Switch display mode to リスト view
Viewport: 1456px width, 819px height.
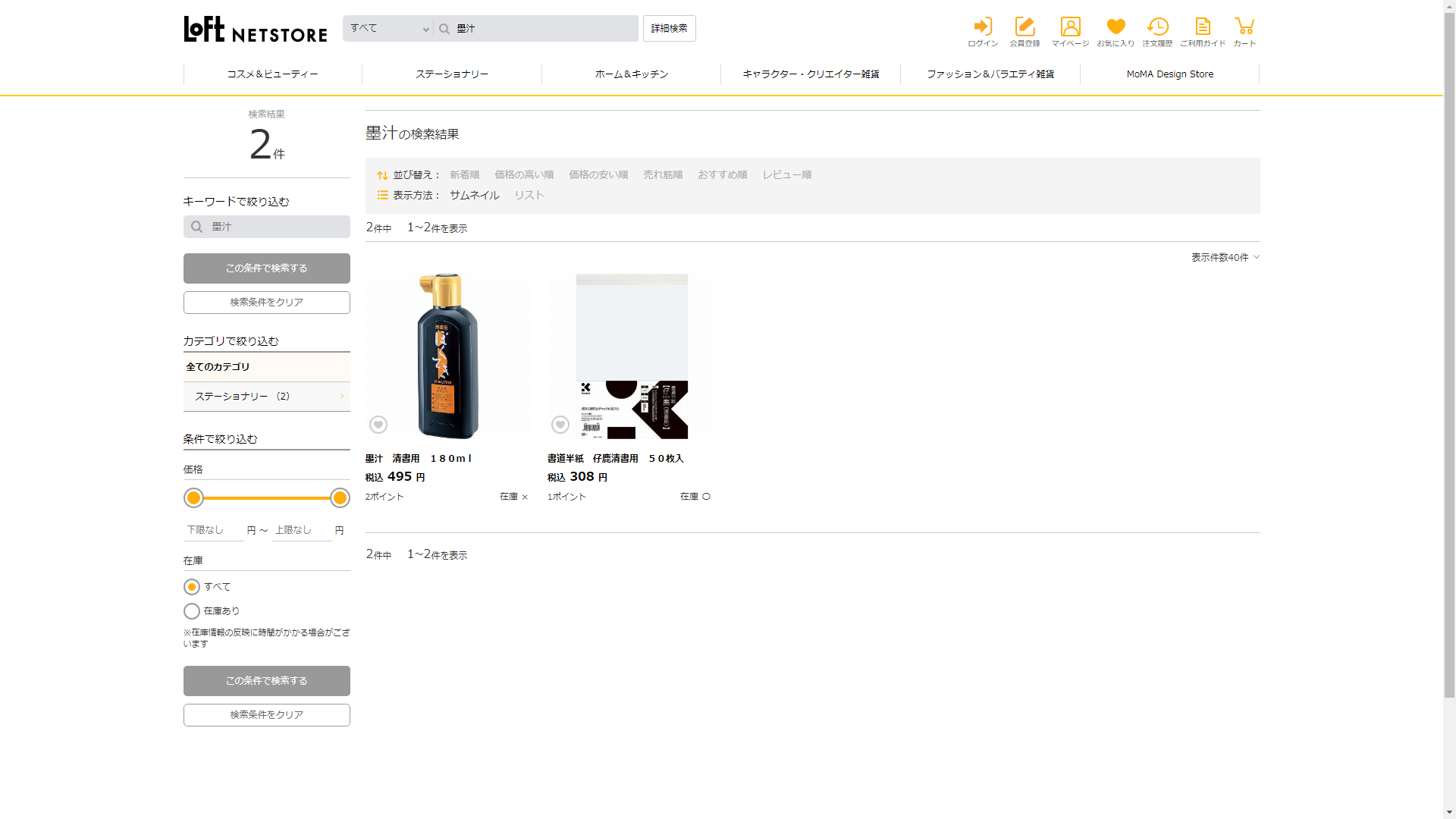point(529,196)
